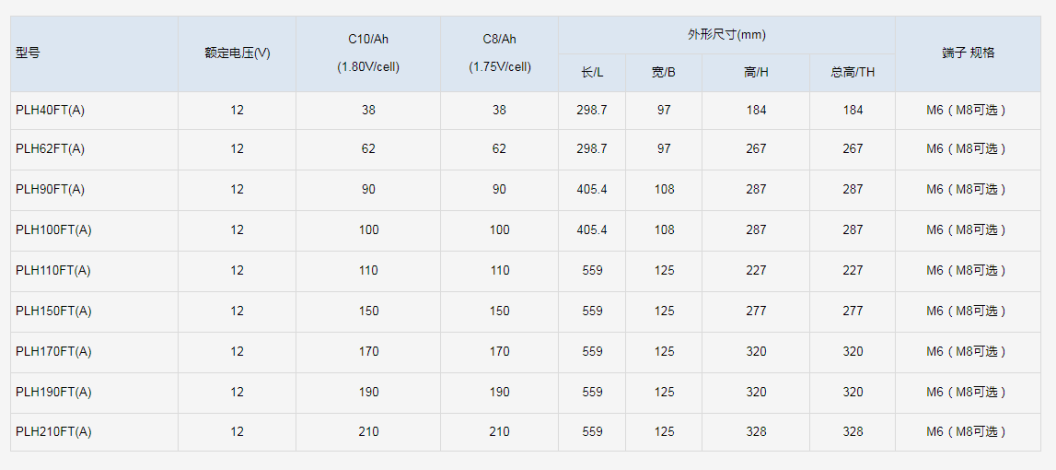Select length 298.7 in PLH62FT(A) row
The height and width of the screenshot is (470, 1056).
[x=592, y=149]
